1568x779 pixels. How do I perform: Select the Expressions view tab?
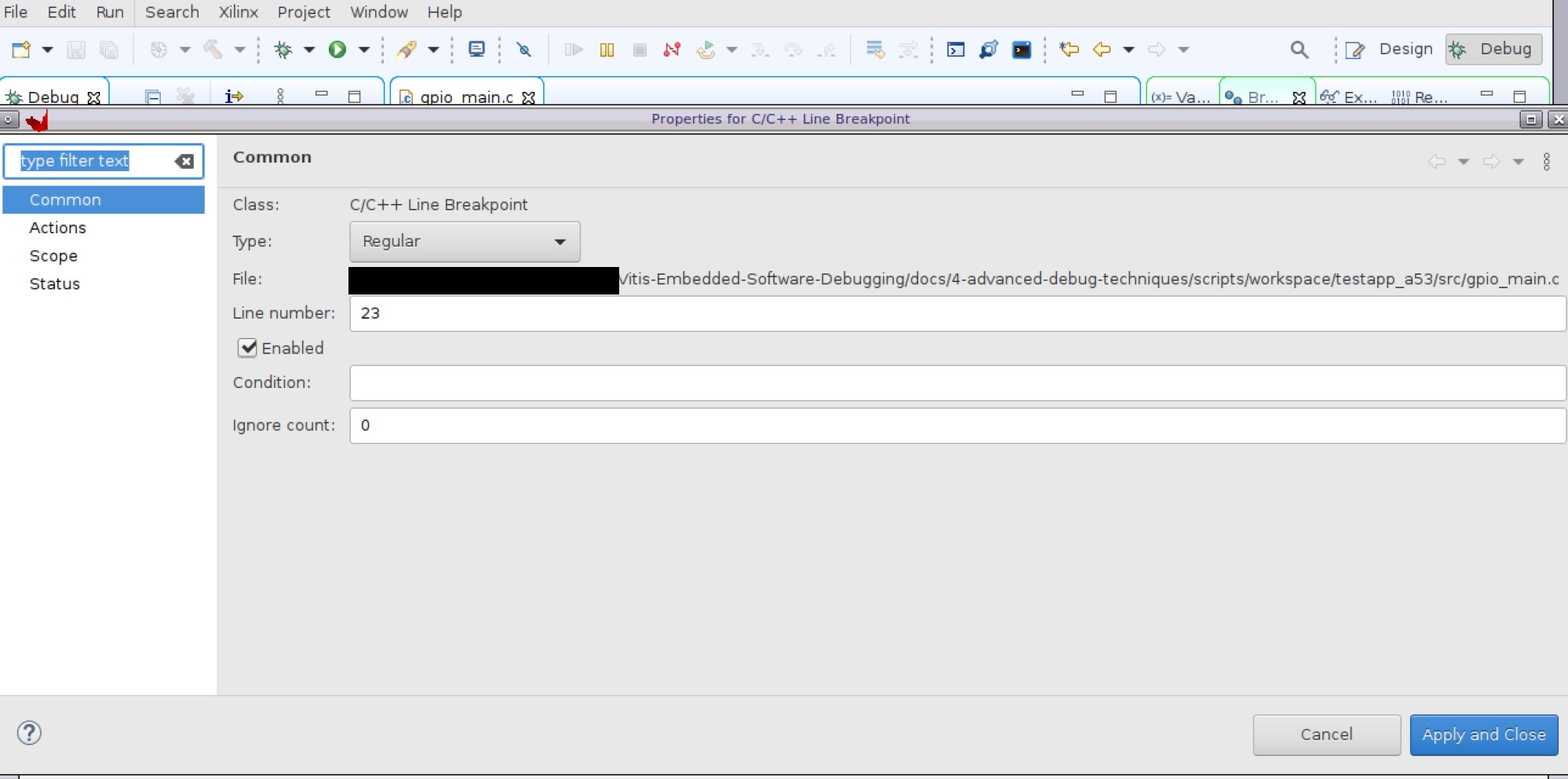coord(1348,97)
